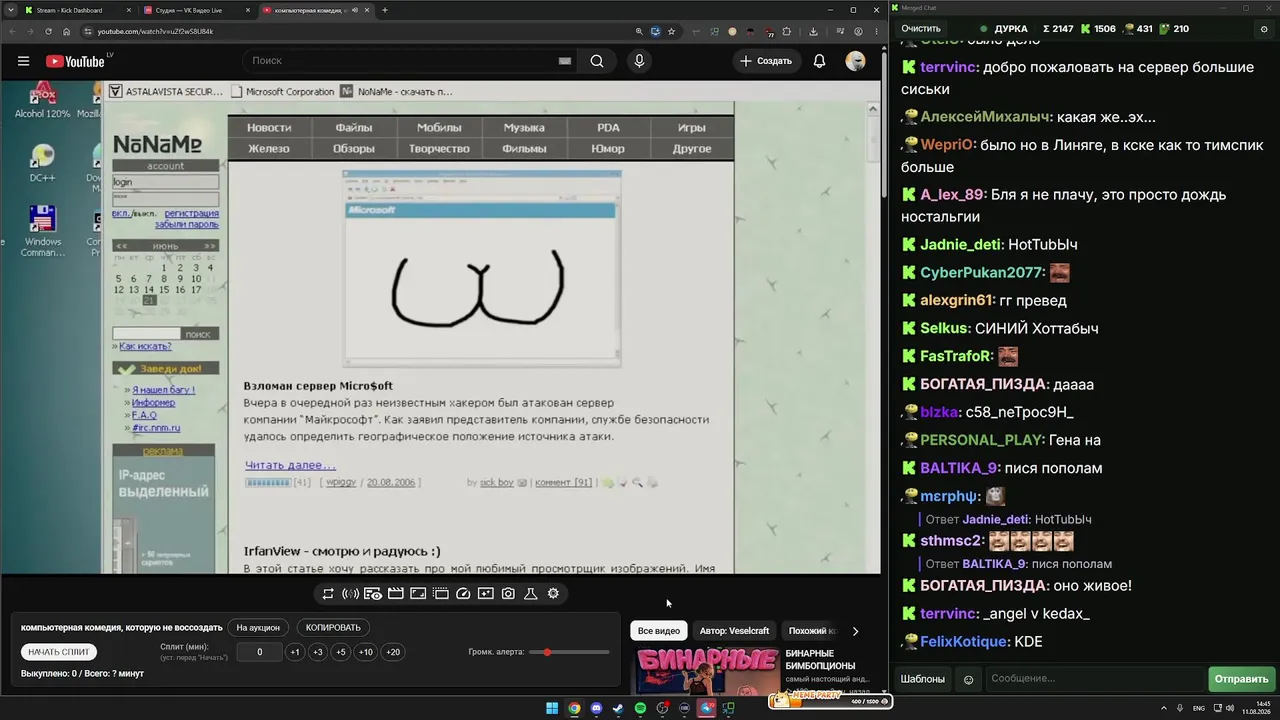Mute the playing tab via speaker icon

[x=354, y=10]
